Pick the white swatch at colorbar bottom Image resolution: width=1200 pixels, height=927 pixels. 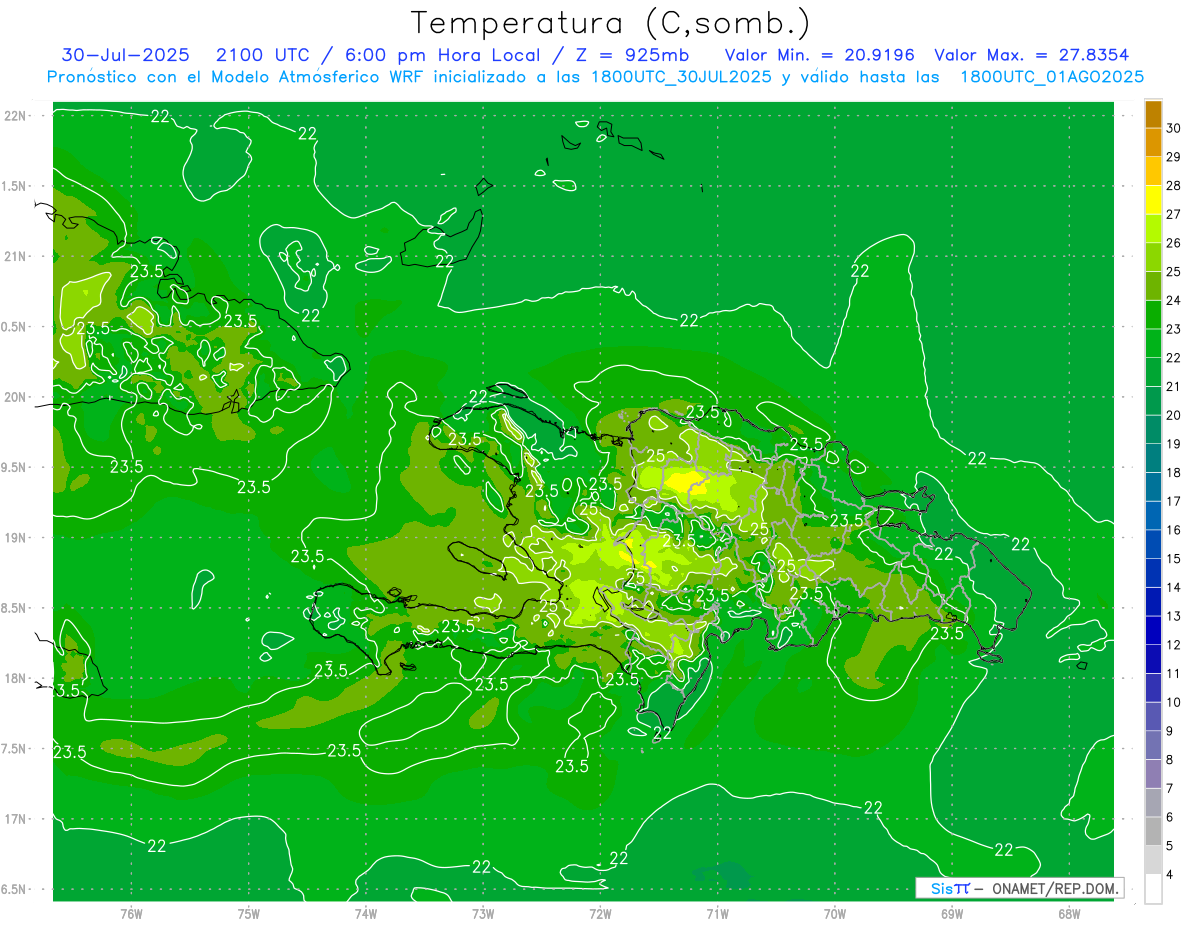click(x=1153, y=889)
